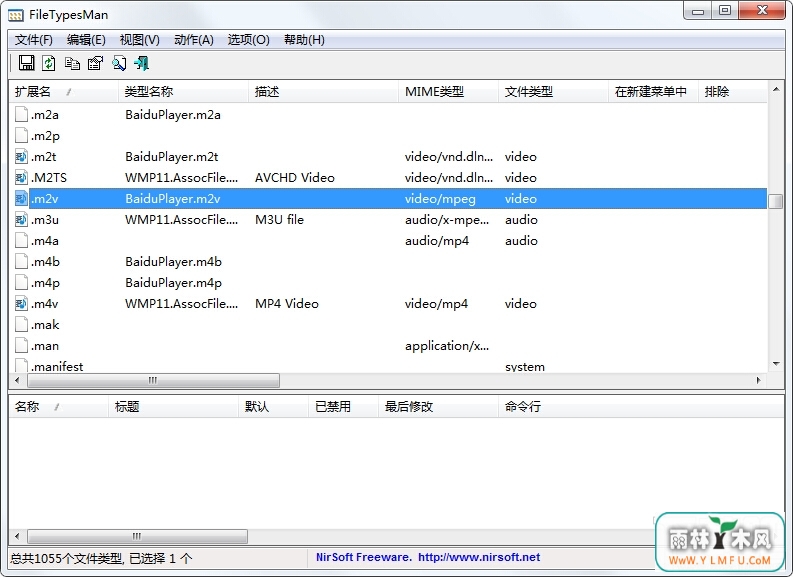The height and width of the screenshot is (577, 793).
Task: Sort lower pane by 已禁用 column
Action: 343,407
